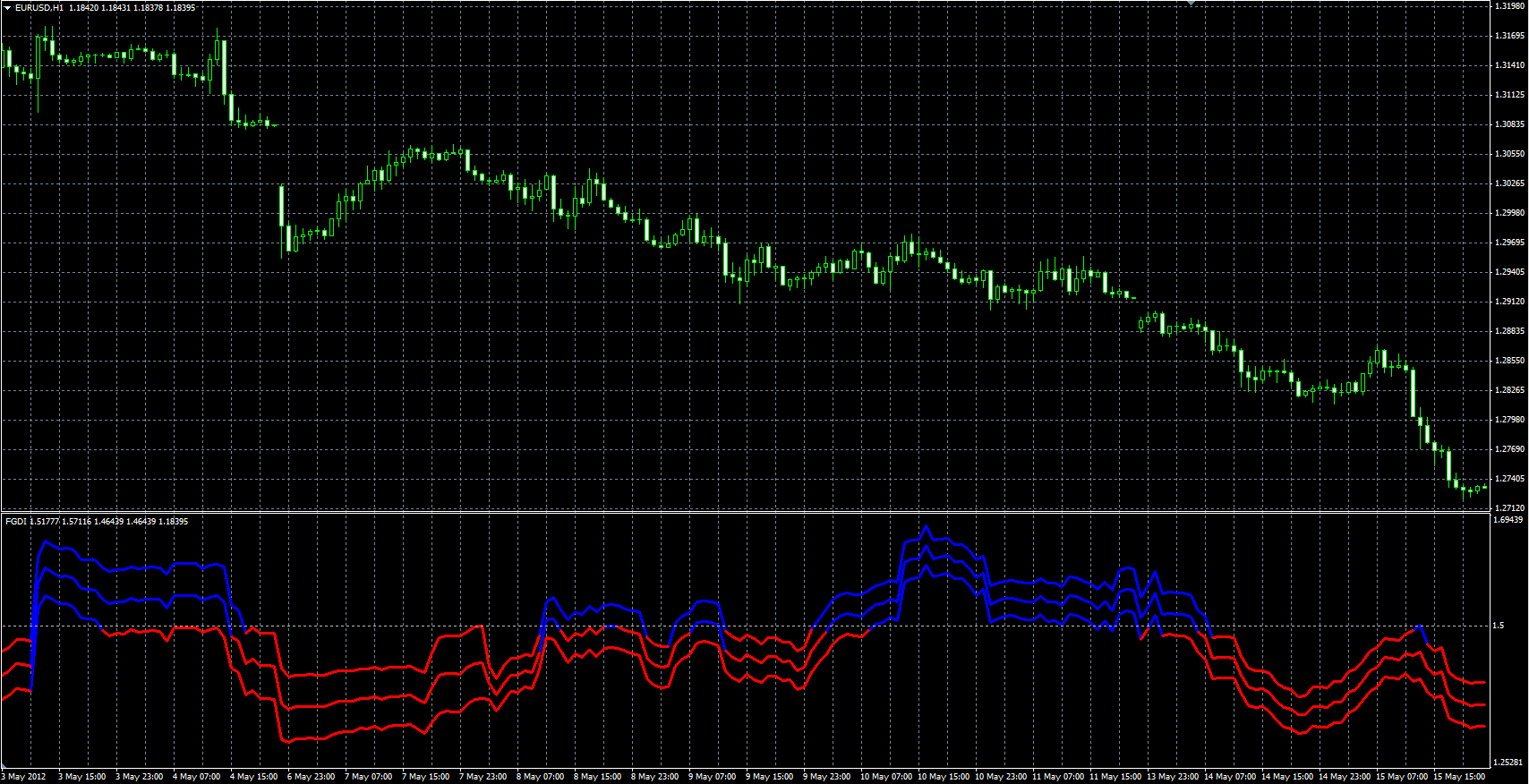Click the triangle arrow beside EURUSD,H1
Viewport: 1529px width, 784px height.
pos(7,7)
